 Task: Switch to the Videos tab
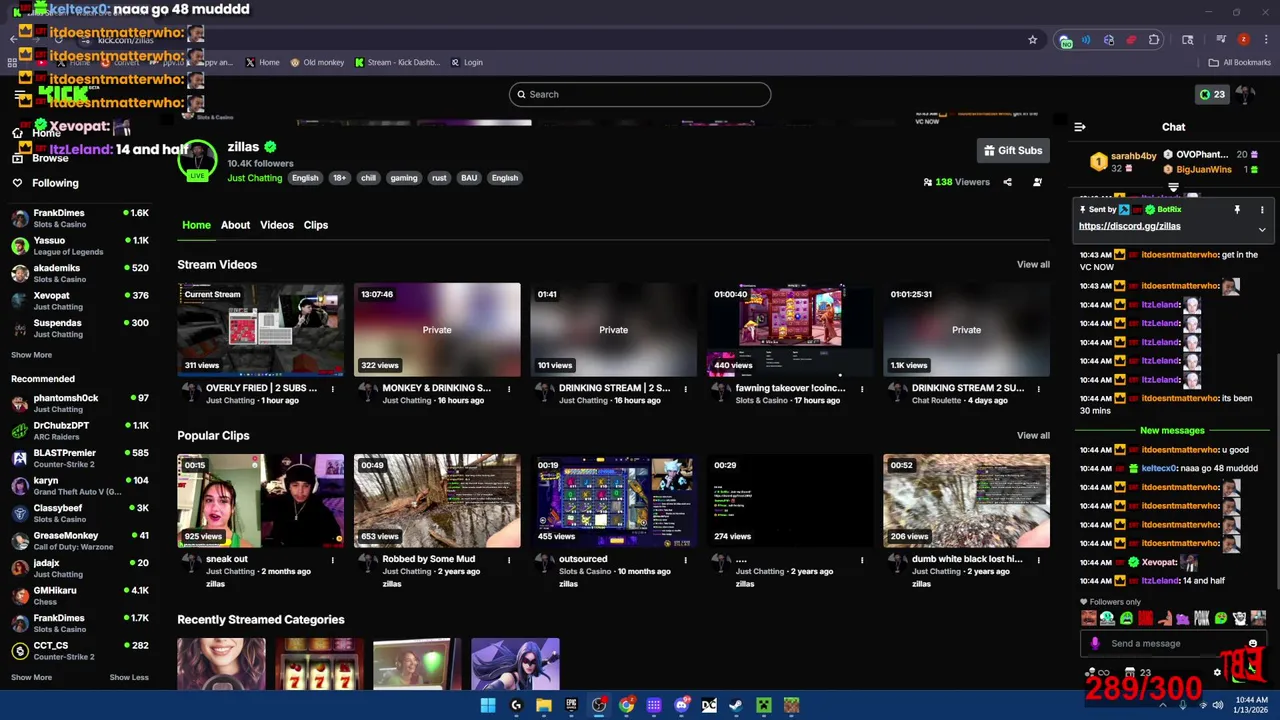tap(277, 225)
